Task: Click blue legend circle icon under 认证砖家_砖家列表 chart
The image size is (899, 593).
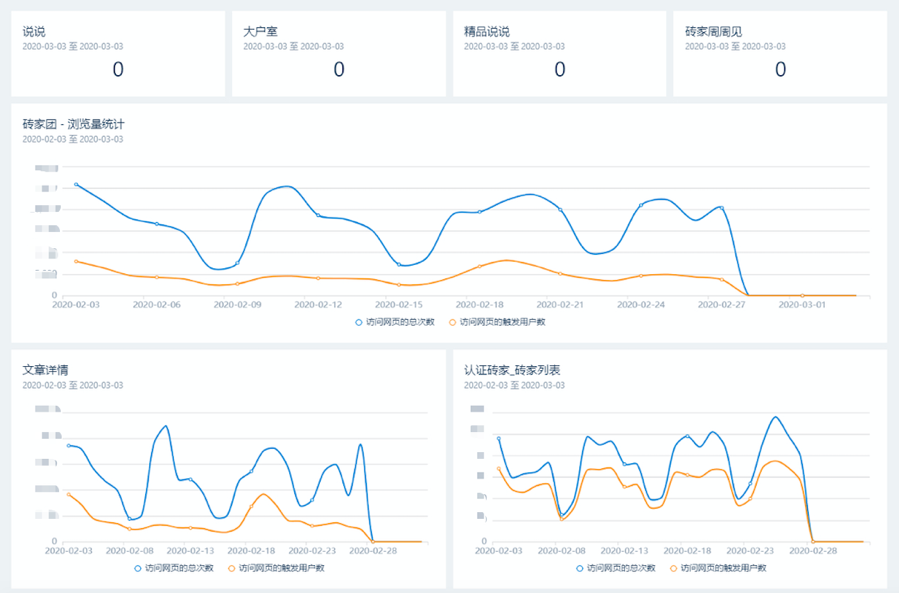Action: 579,568
